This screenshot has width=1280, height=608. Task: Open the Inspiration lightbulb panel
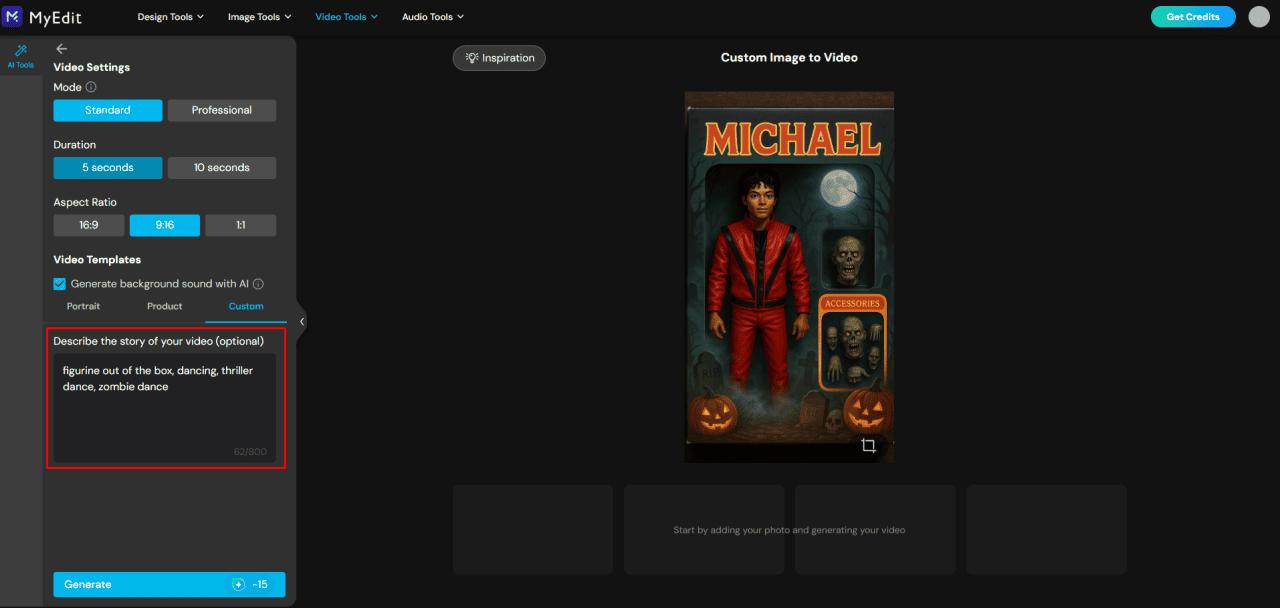tap(498, 57)
